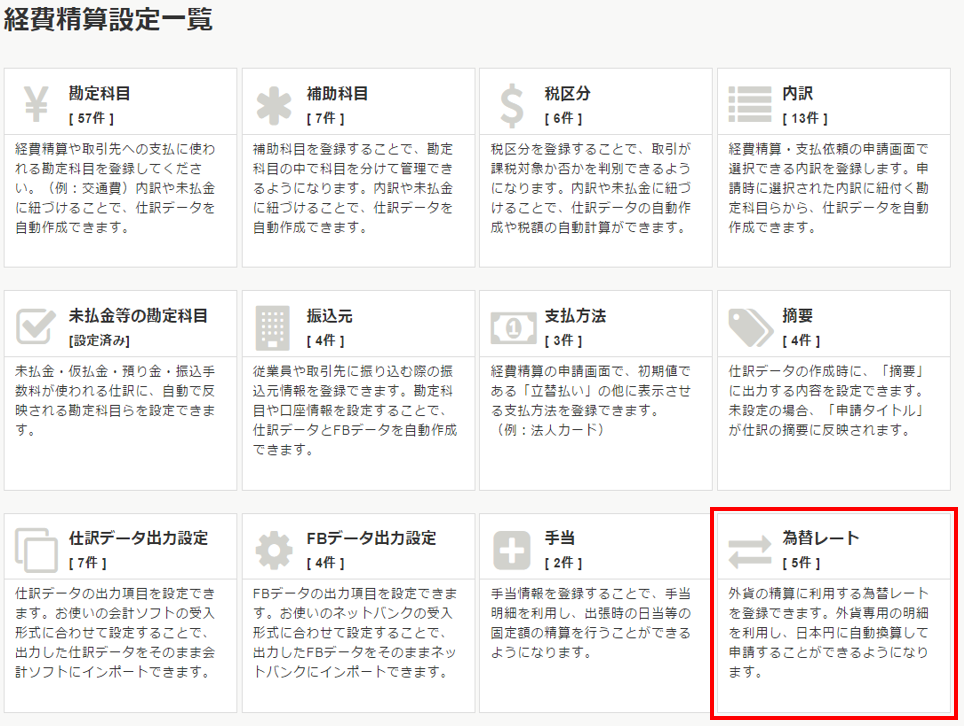Click the exchange arrows icon for 為替レート

748,549
